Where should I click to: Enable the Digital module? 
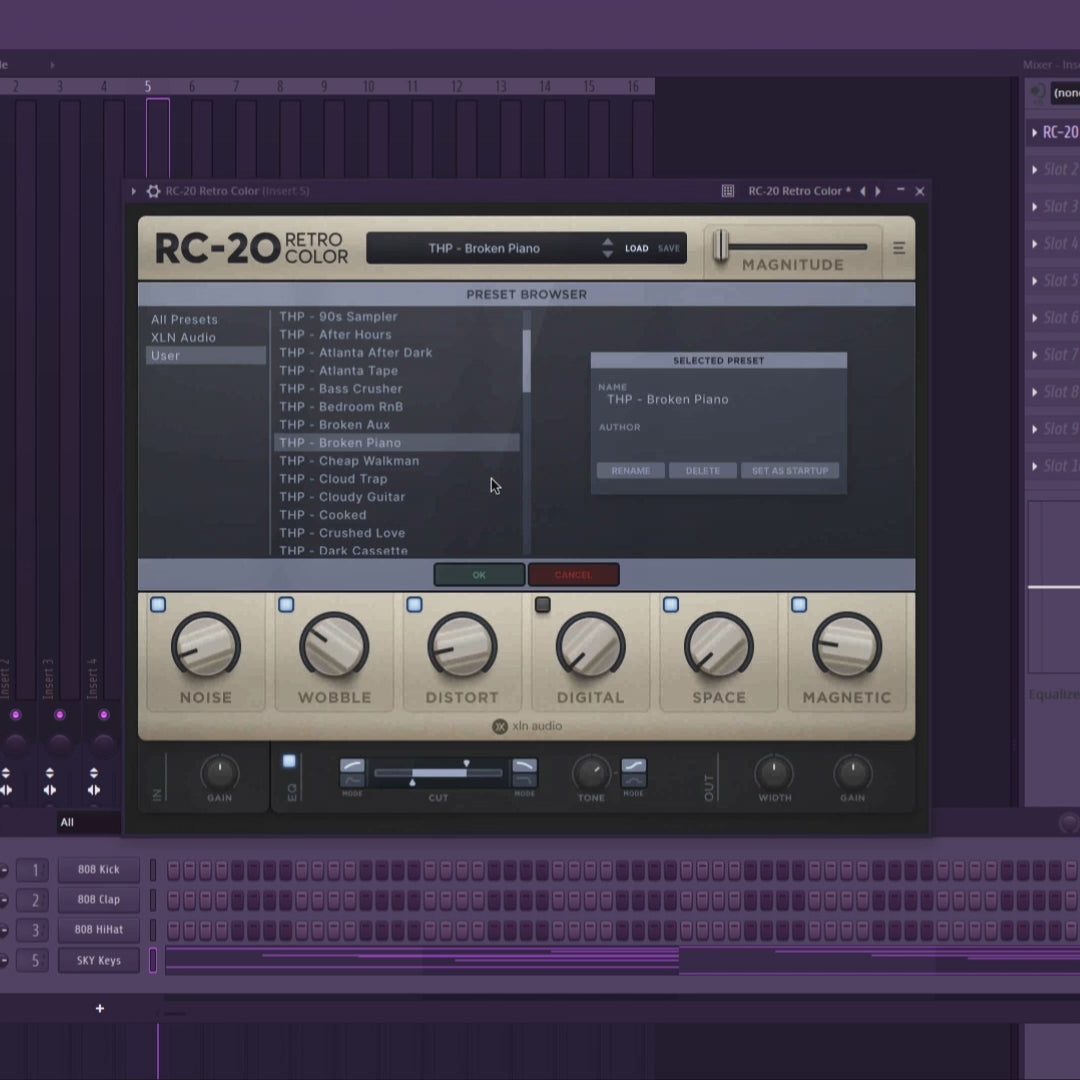pos(543,605)
